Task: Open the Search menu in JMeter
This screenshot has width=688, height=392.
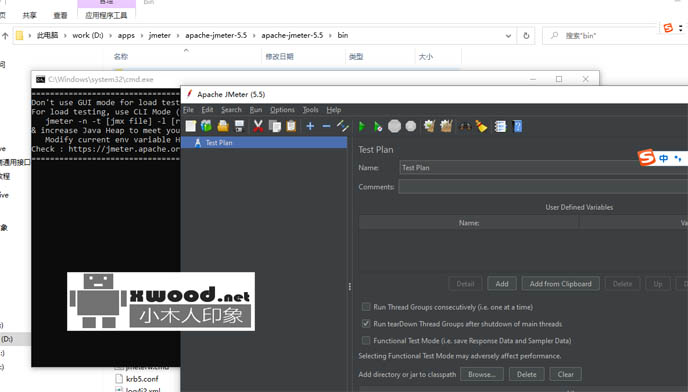Action: click(231, 110)
